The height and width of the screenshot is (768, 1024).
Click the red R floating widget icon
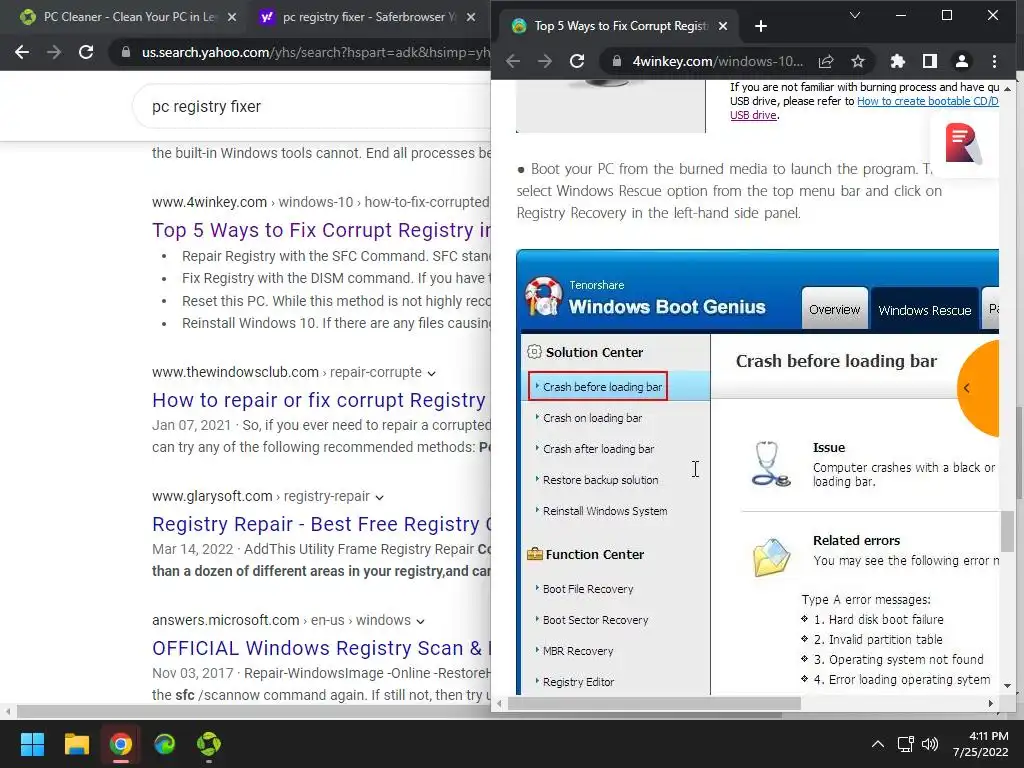click(x=963, y=143)
